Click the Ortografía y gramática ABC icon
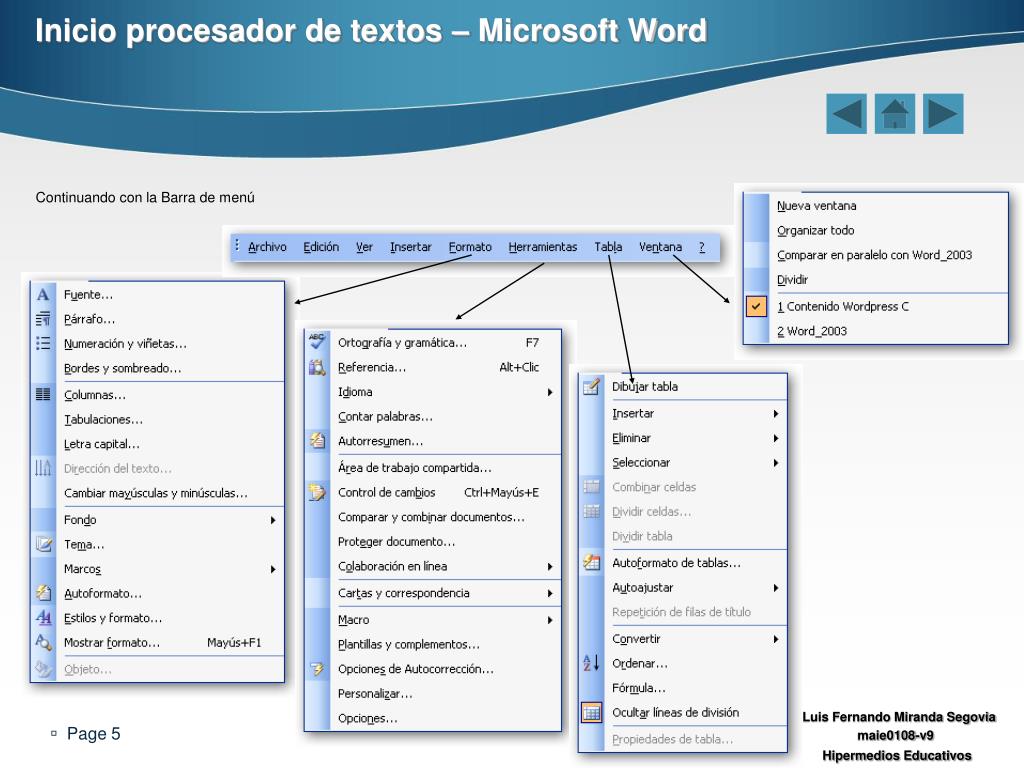 click(x=317, y=342)
